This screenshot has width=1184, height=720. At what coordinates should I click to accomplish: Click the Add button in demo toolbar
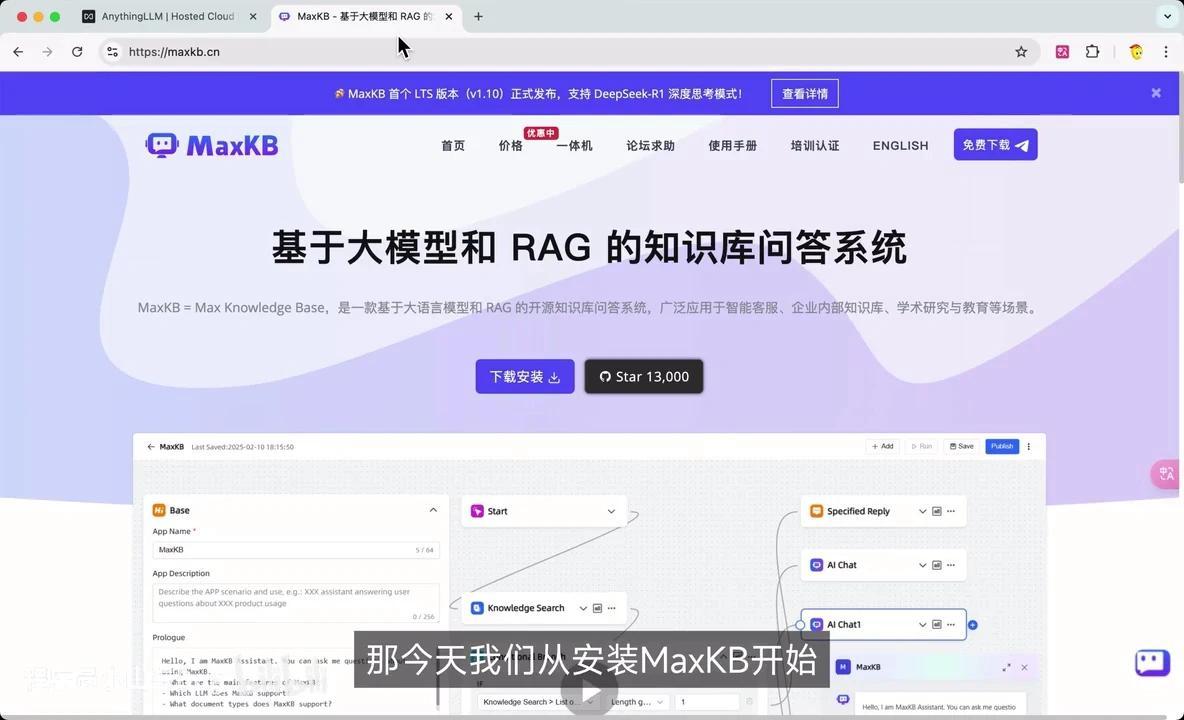(883, 446)
